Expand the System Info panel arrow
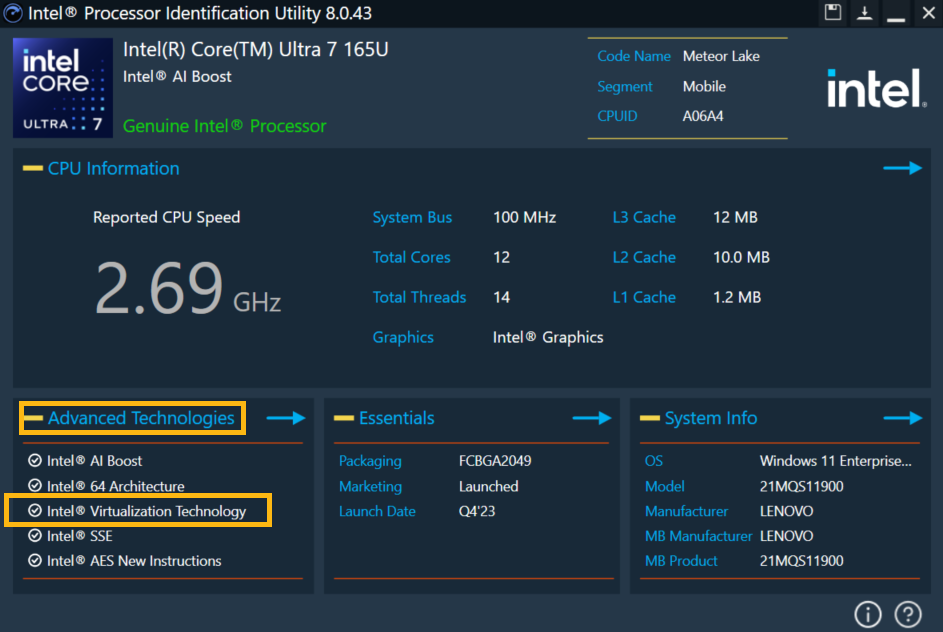This screenshot has height=632, width=943. (902, 418)
